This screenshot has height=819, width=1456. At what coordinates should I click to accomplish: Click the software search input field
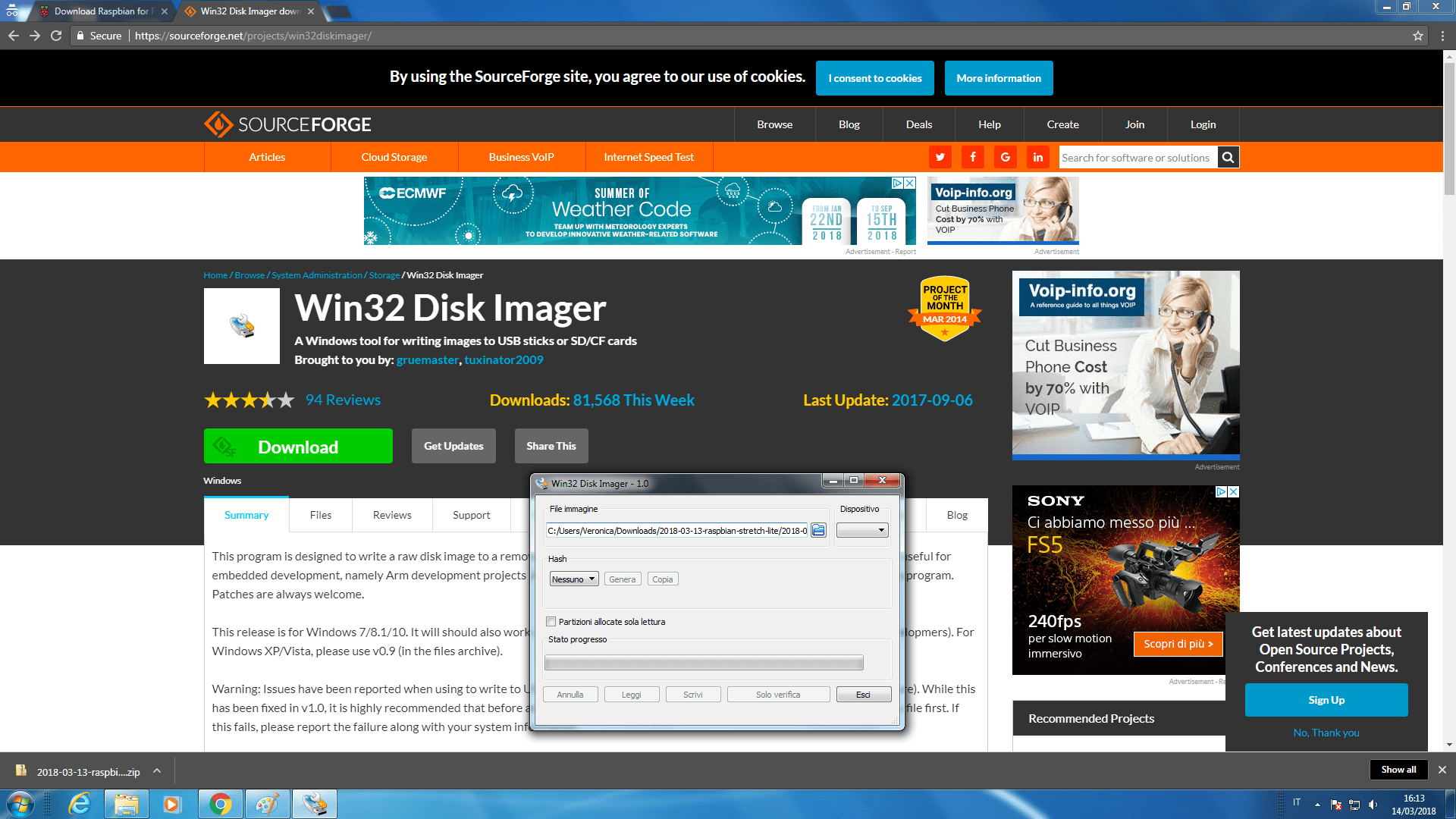click(x=1136, y=157)
